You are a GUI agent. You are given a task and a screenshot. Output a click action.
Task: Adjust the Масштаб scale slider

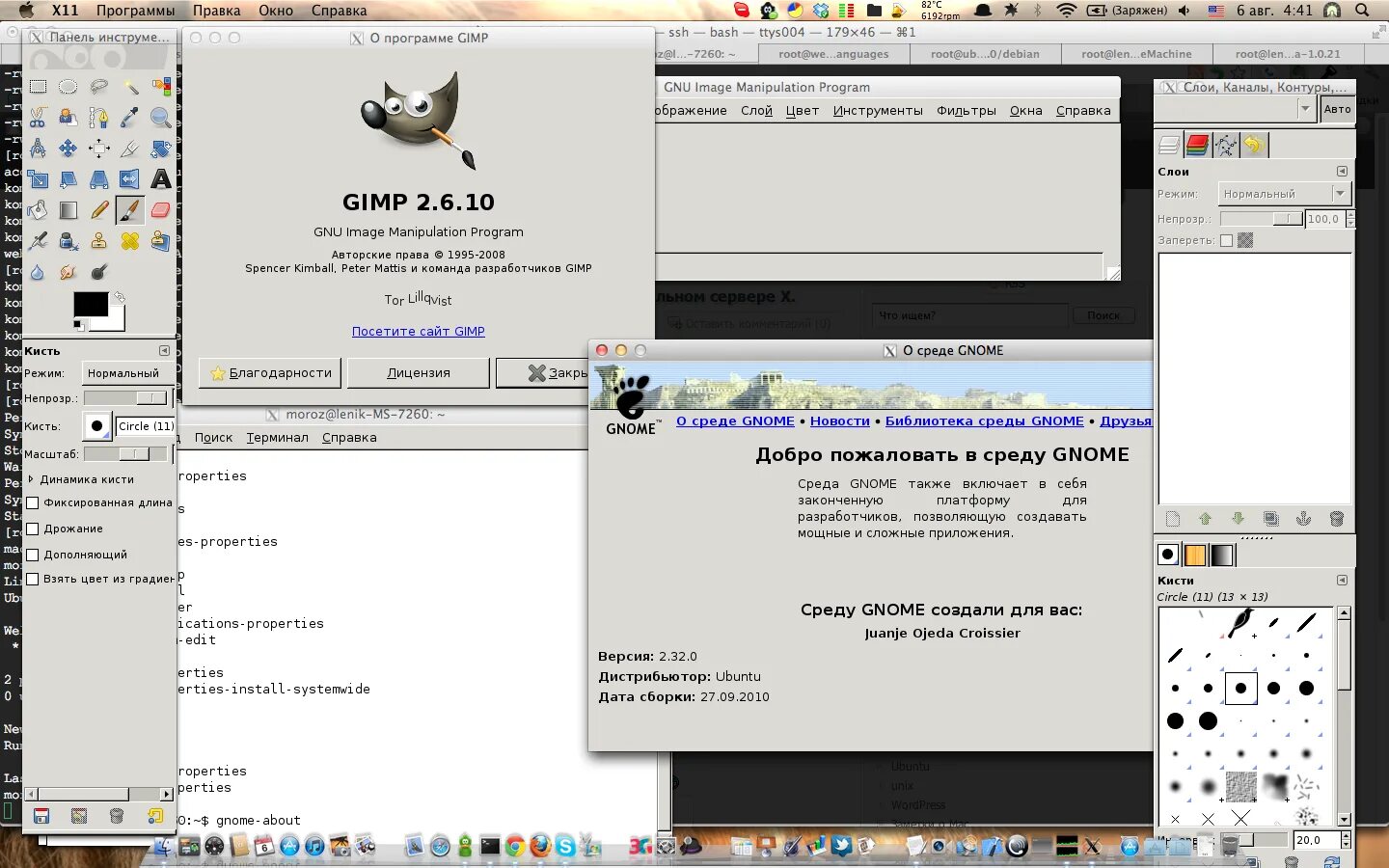pyautogui.click(x=126, y=453)
